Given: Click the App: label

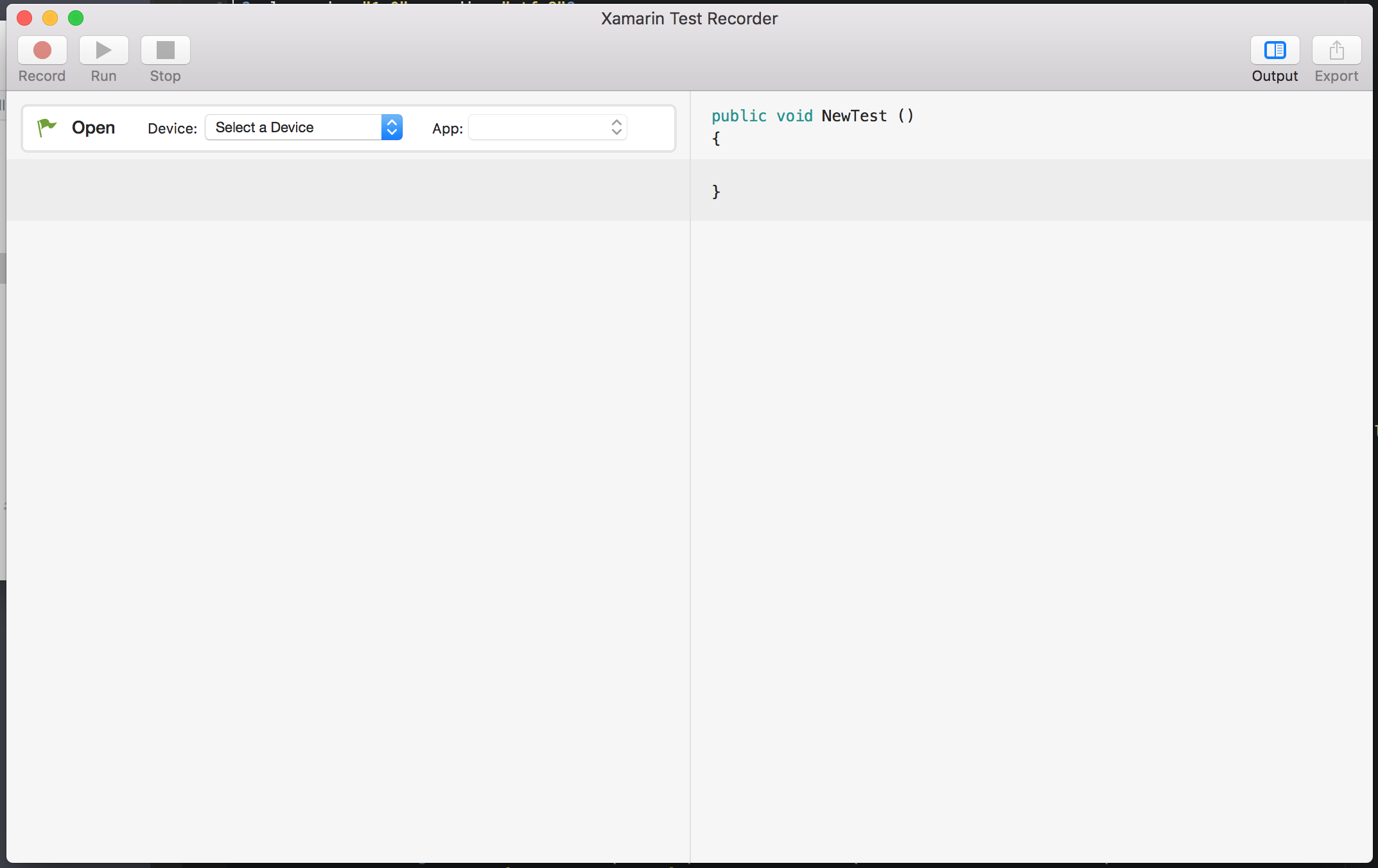Looking at the screenshot, I should click(x=448, y=128).
